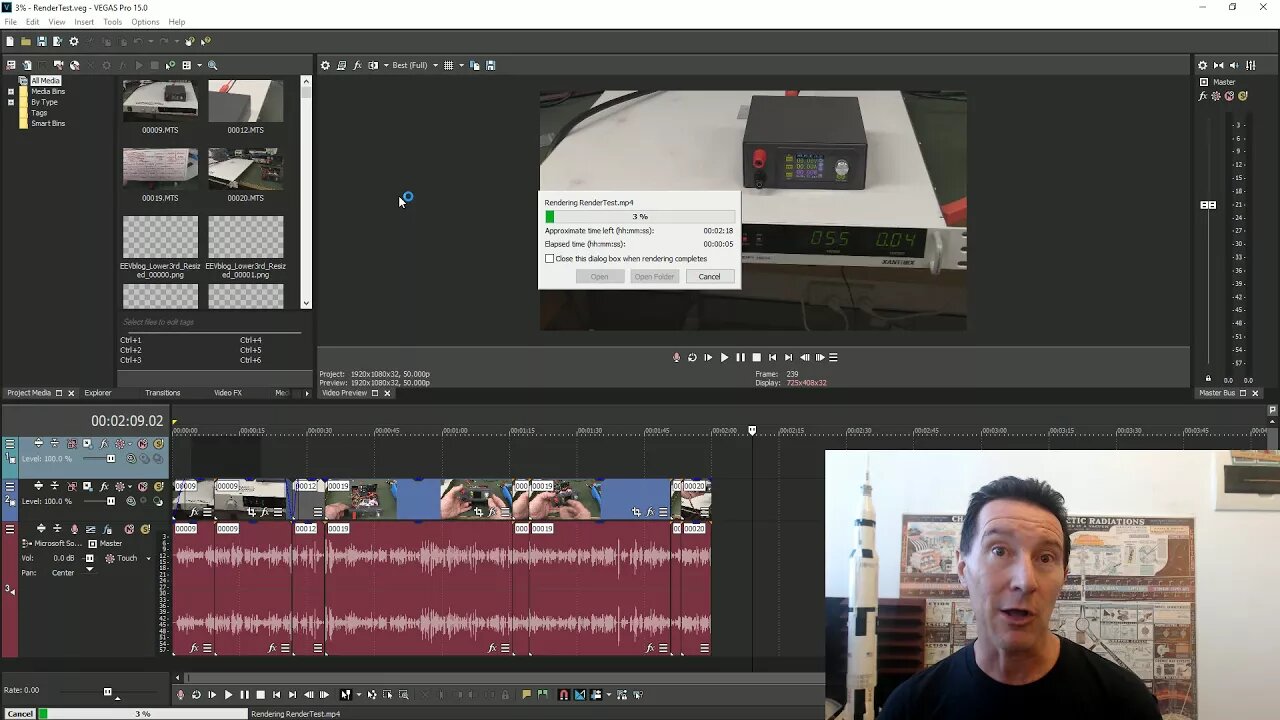Screen dimensions: 1280x720
Task: Cancel the render in the dialog
Action: point(709,277)
